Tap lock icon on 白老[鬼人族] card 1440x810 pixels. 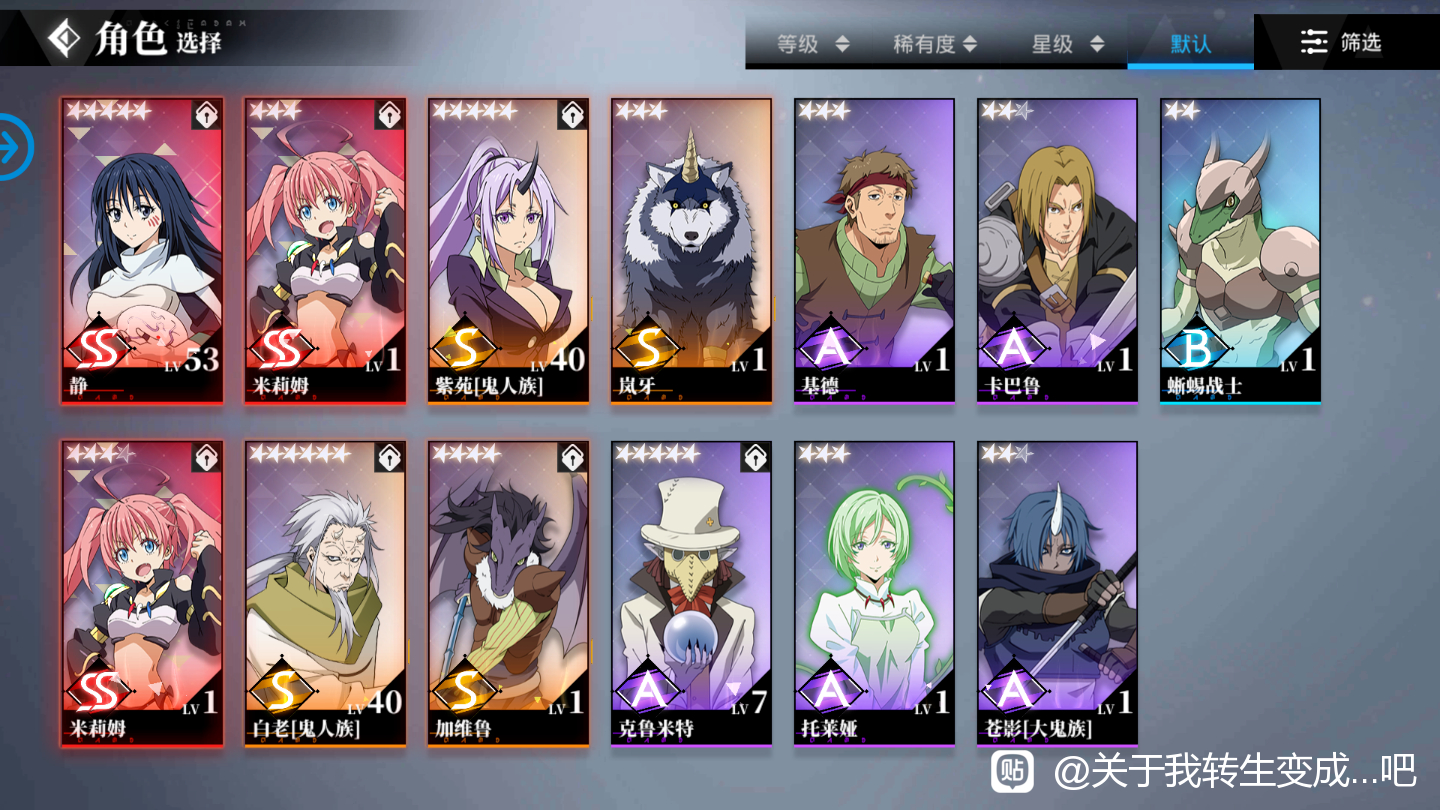389,458
